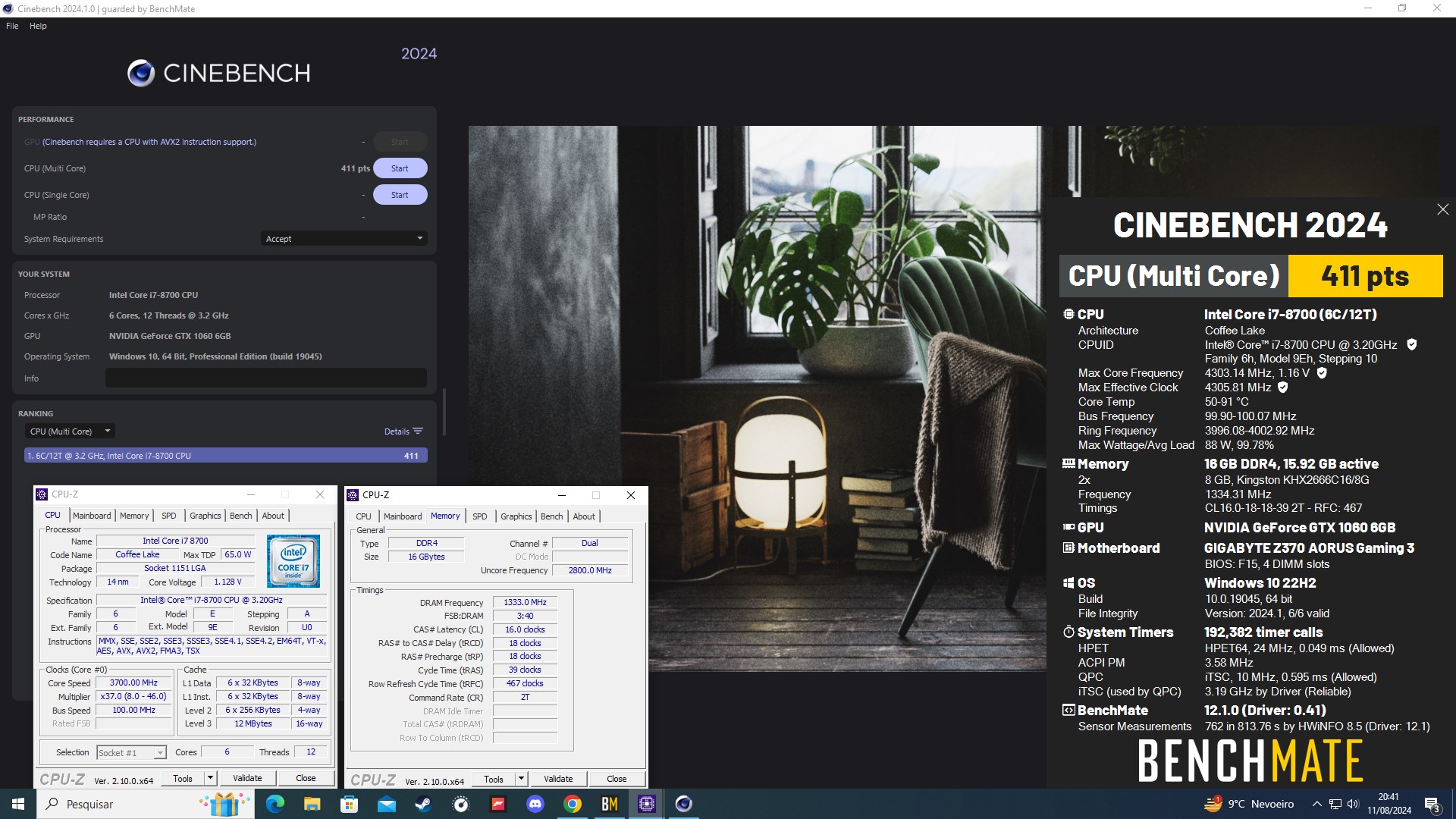Open the volume tray icon

pos(1354,804)
